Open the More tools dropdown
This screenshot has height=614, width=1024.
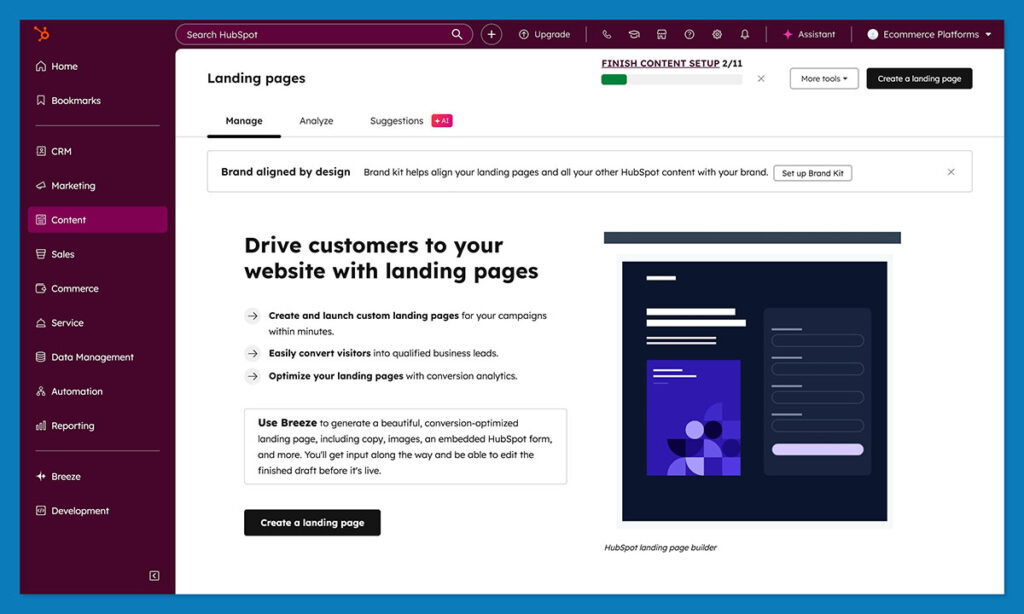point(823,78)
